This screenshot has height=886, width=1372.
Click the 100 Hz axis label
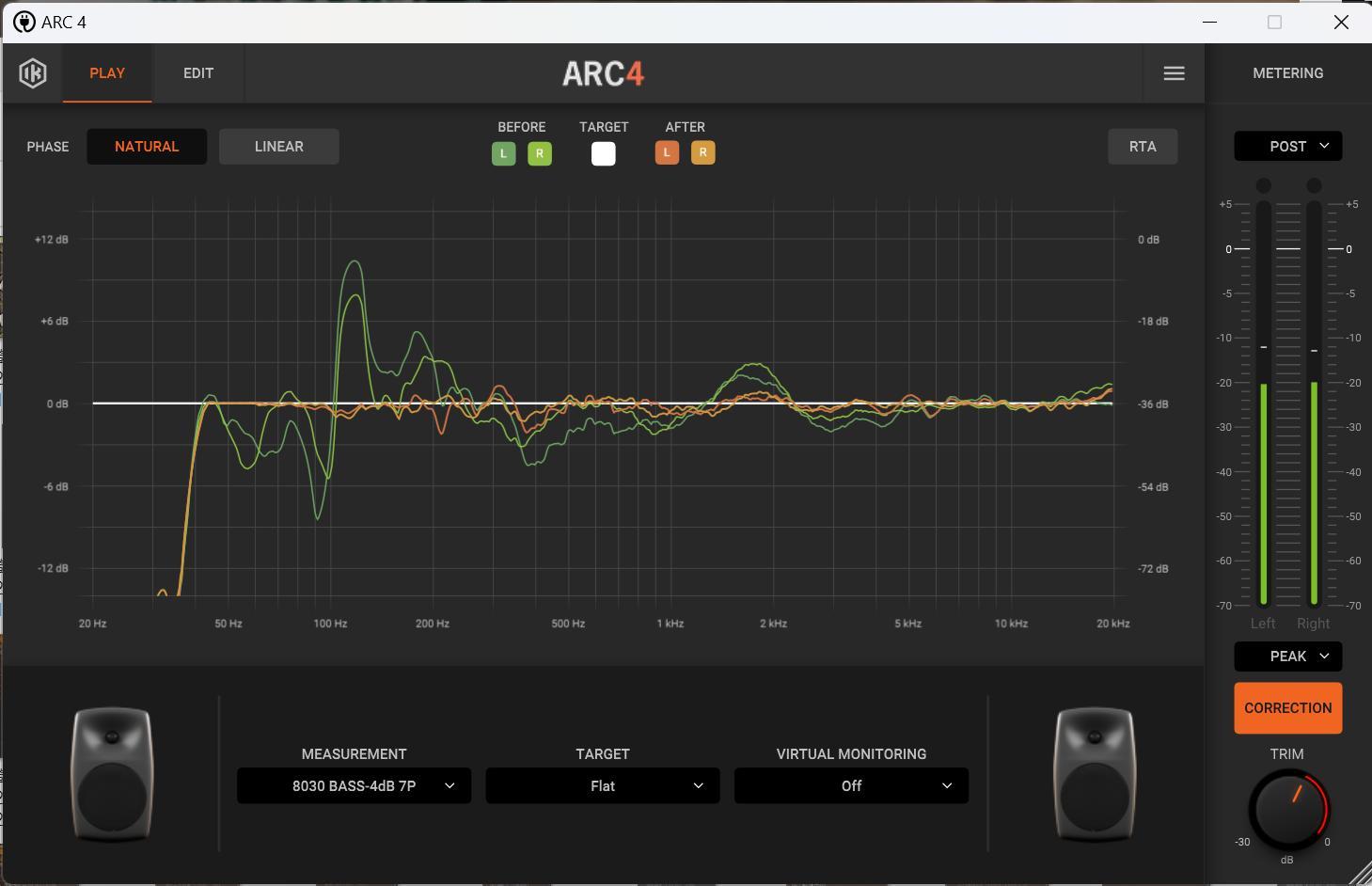pyautogui.click(x=330, y=624)
